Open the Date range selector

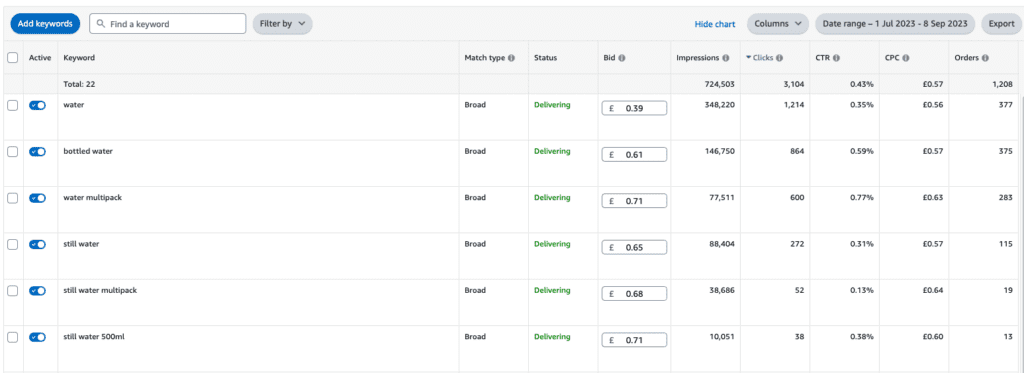coord(895,24)
